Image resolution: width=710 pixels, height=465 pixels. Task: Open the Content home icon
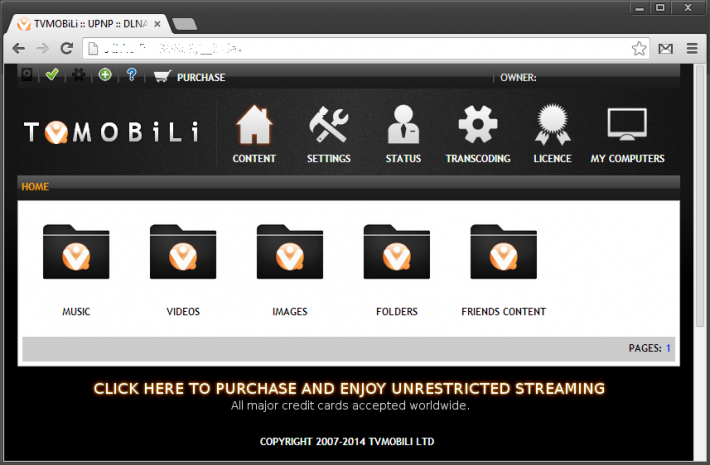click(x=254, y=125)
